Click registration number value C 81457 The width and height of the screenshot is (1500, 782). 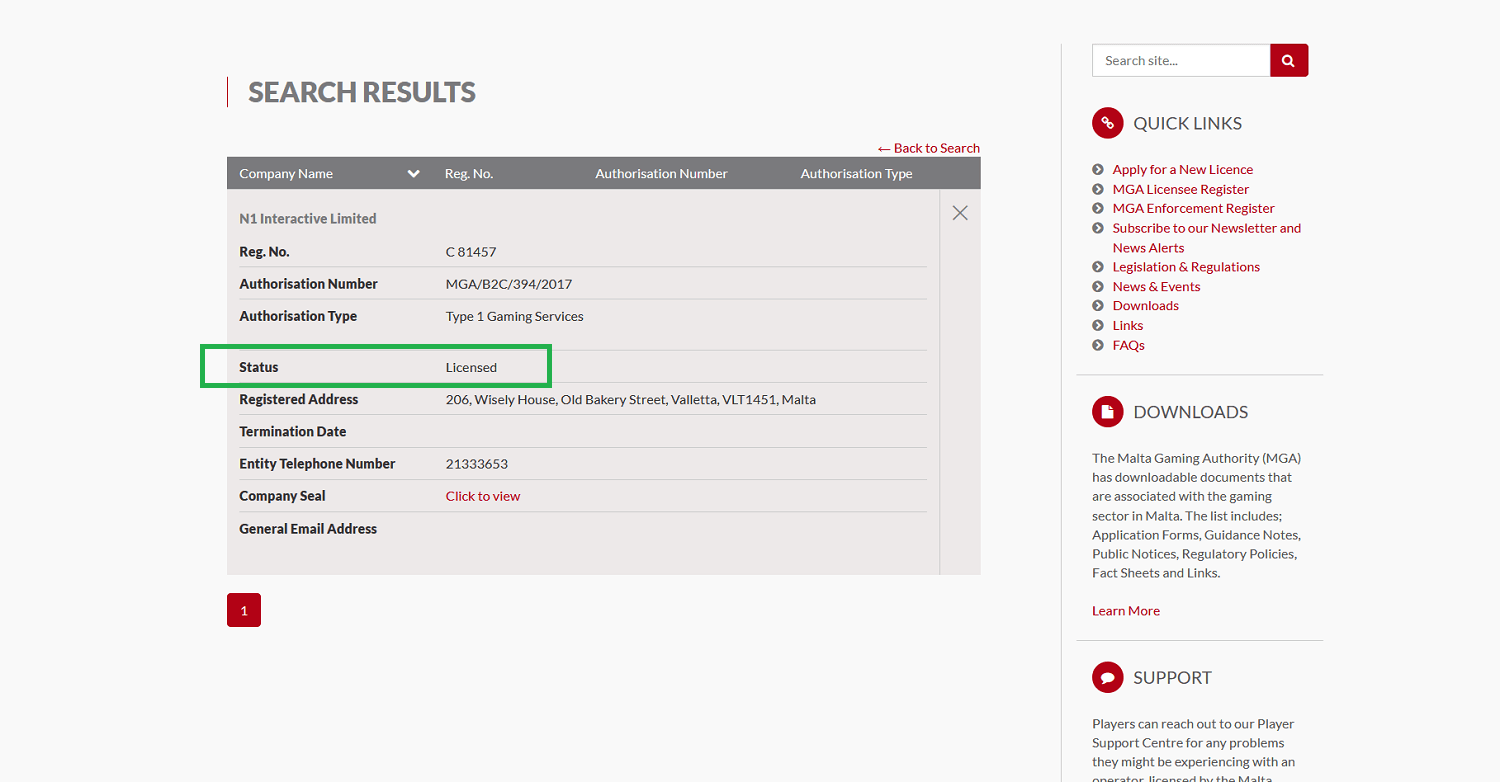point(471,252)
